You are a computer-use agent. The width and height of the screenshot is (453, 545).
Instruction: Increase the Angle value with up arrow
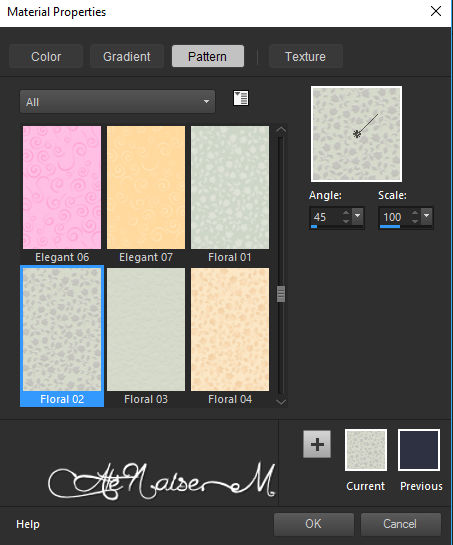click(346, 212)
